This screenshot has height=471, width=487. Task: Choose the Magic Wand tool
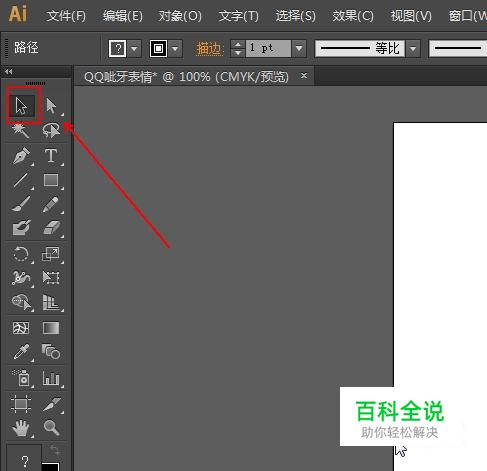(21, 130)
